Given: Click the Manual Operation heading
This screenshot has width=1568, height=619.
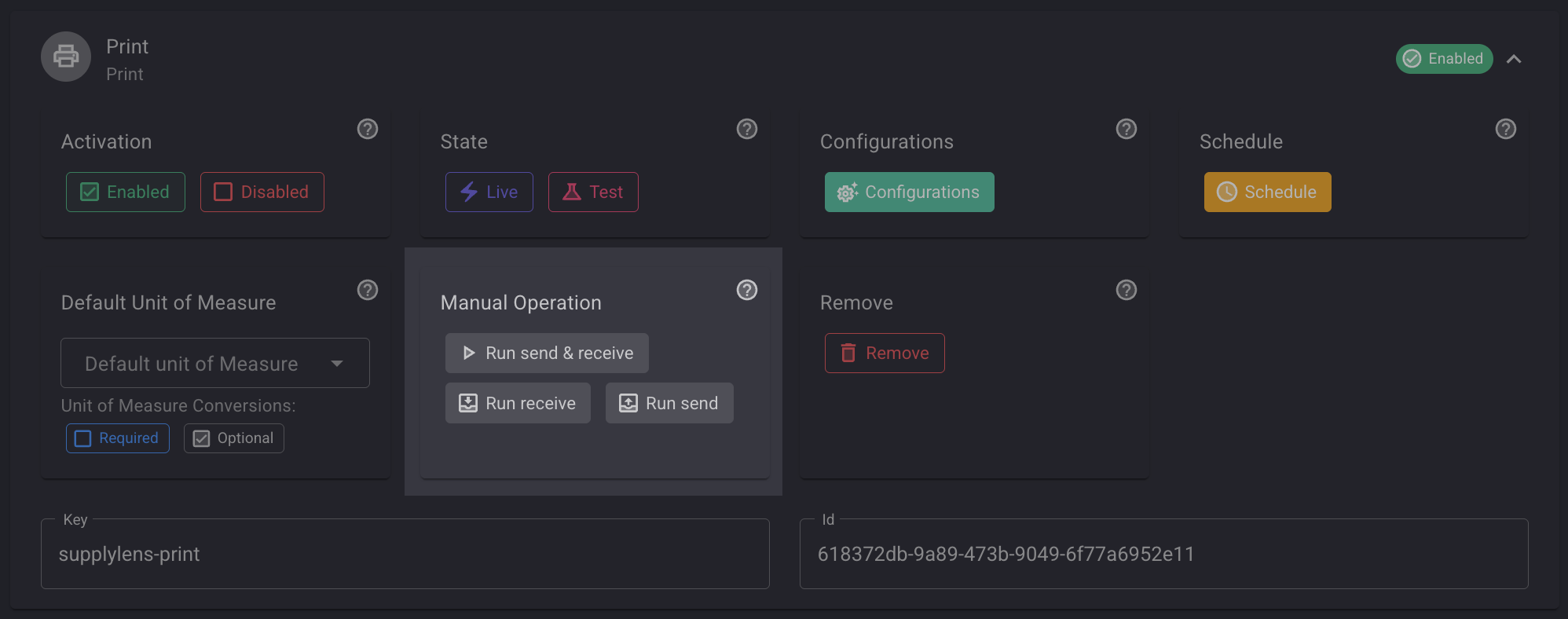Looking at the screenshot, I should pos(521,302).
